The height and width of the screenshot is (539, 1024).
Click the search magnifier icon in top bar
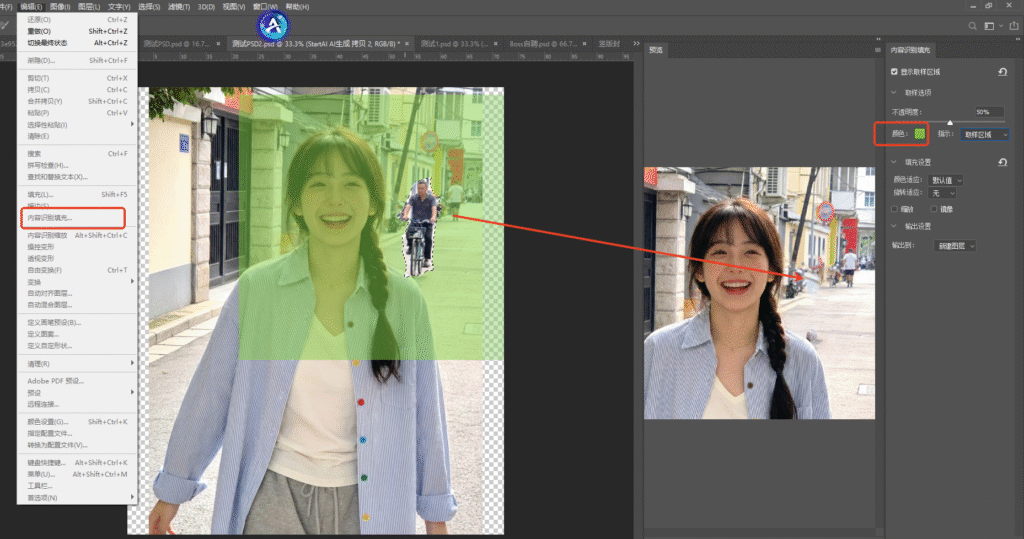pyautogui.click(x=970, y=26)
